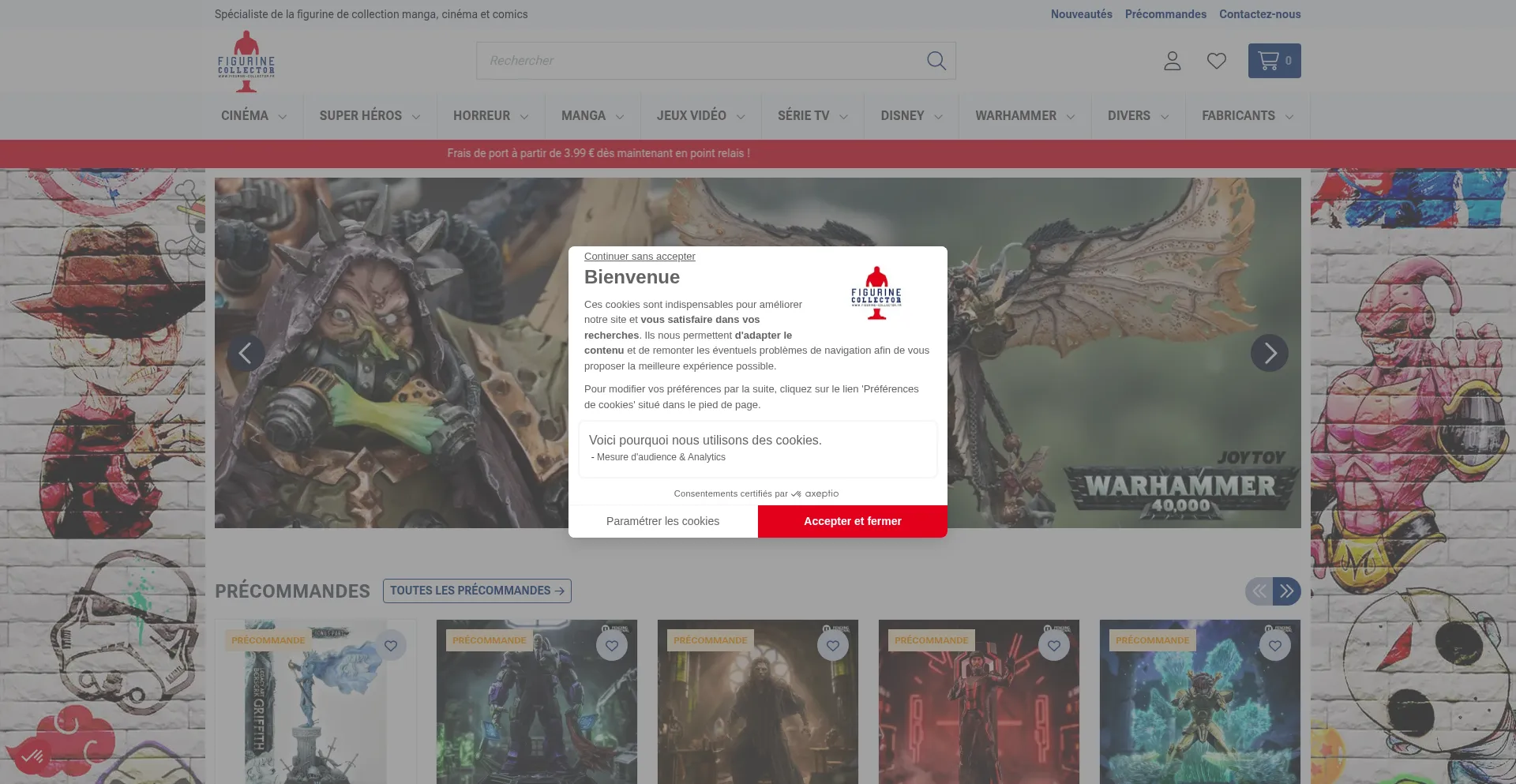Go to next banner slide arrow
This screenshot has width=1516, height=784.
click(1269, 353)
